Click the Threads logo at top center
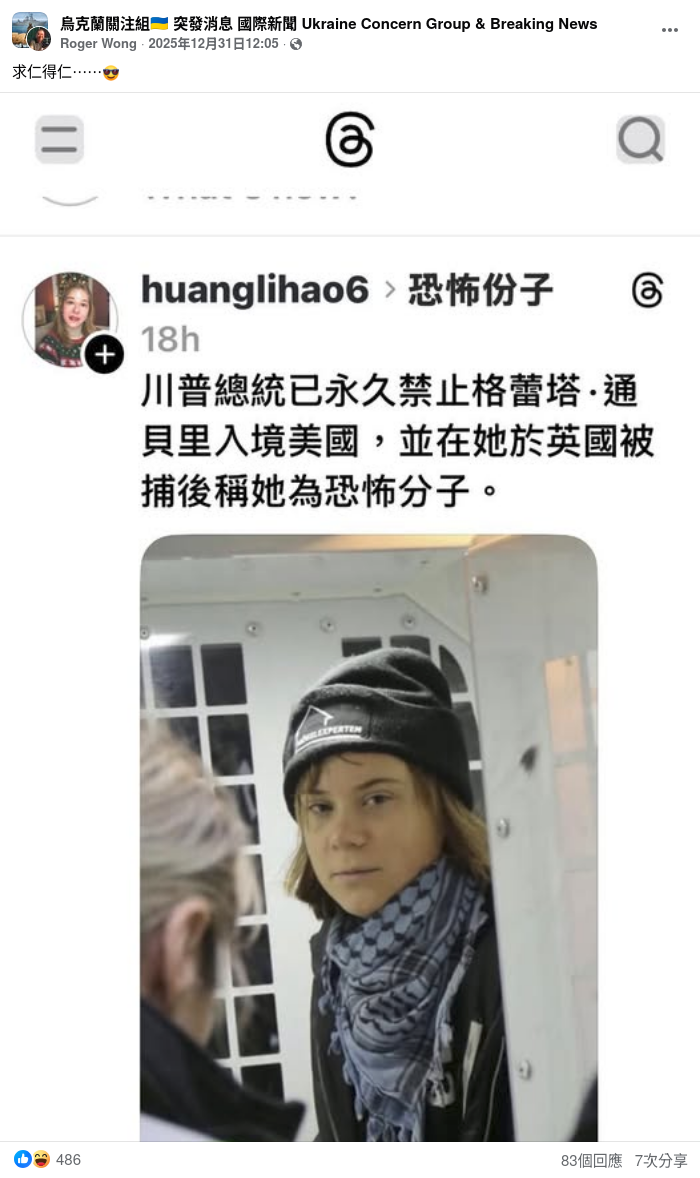The height and width of the screenshot is (1178, 700). point(349,140)
